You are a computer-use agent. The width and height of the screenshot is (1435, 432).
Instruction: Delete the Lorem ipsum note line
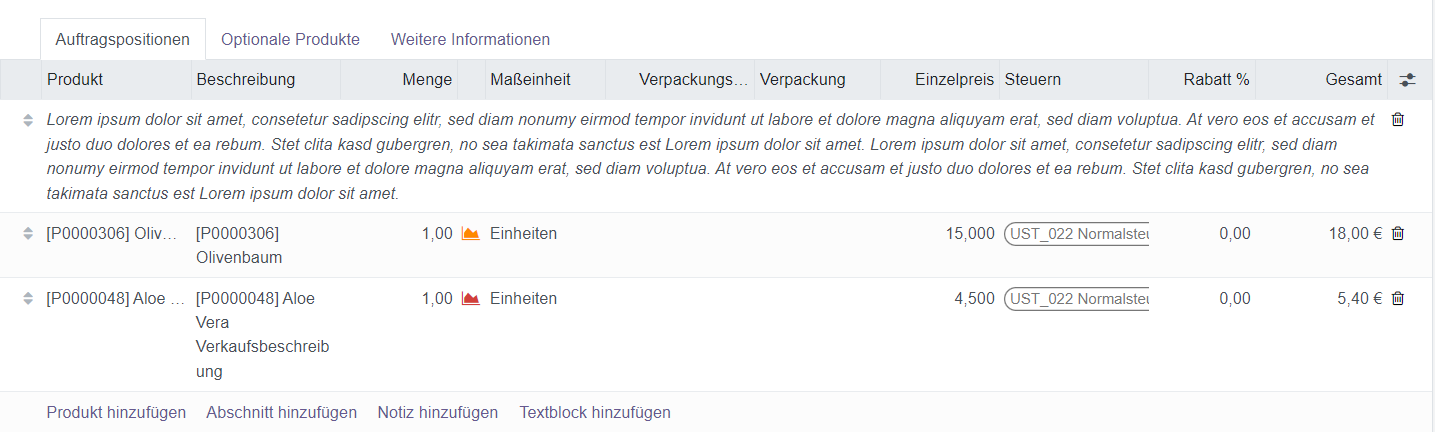tap(1398, 120)
